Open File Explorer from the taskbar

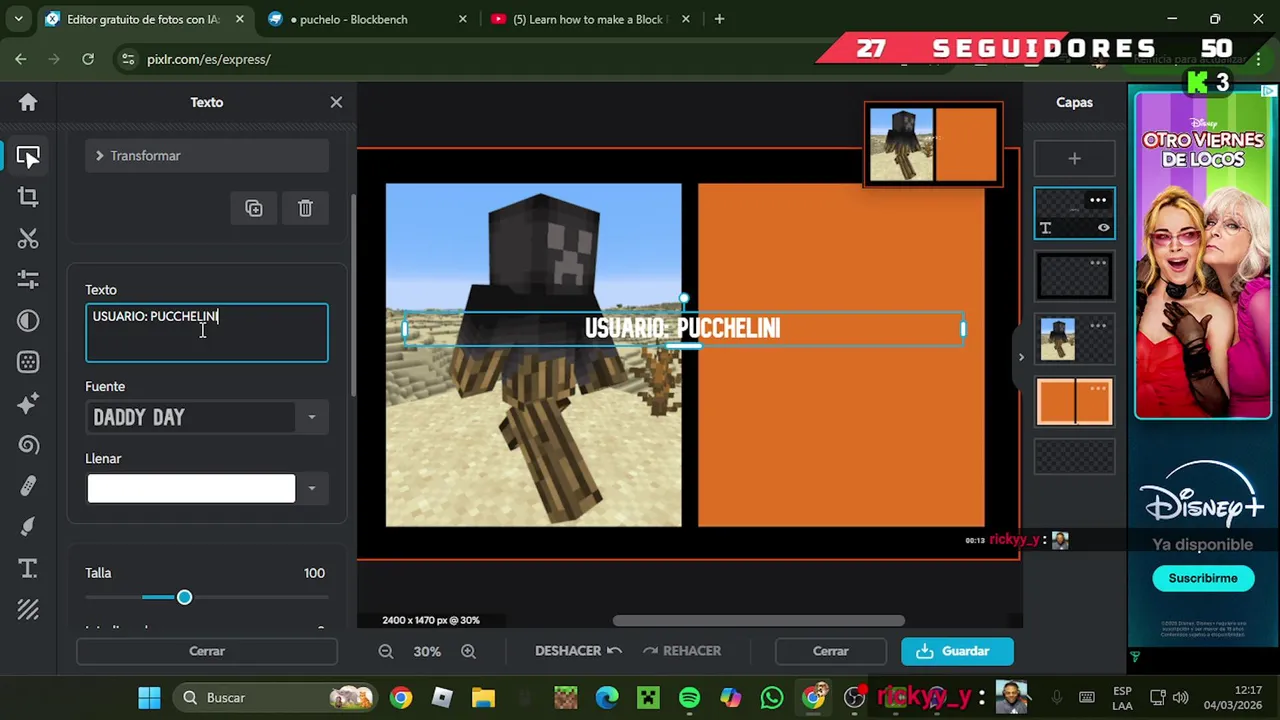(483, 697)
